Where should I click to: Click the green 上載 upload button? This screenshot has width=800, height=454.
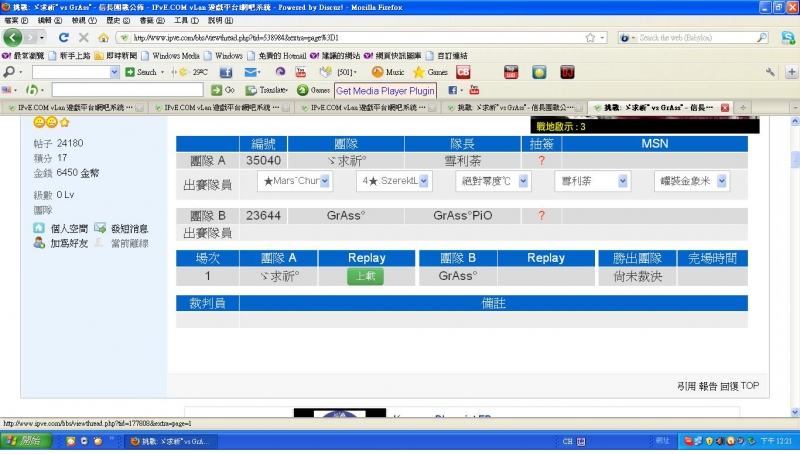coord(365,276)
